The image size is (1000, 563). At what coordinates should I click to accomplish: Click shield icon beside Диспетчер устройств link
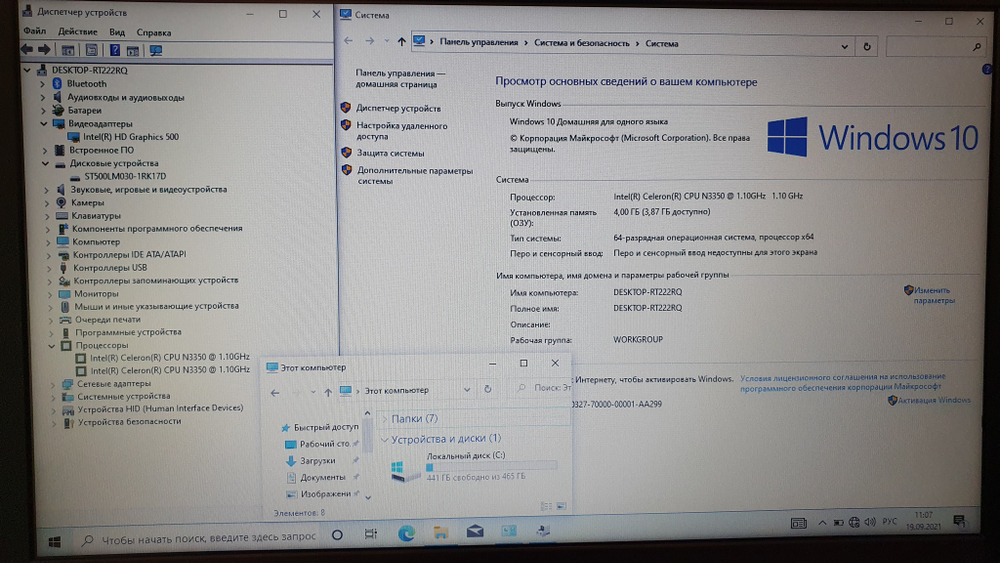coord(346,108)
